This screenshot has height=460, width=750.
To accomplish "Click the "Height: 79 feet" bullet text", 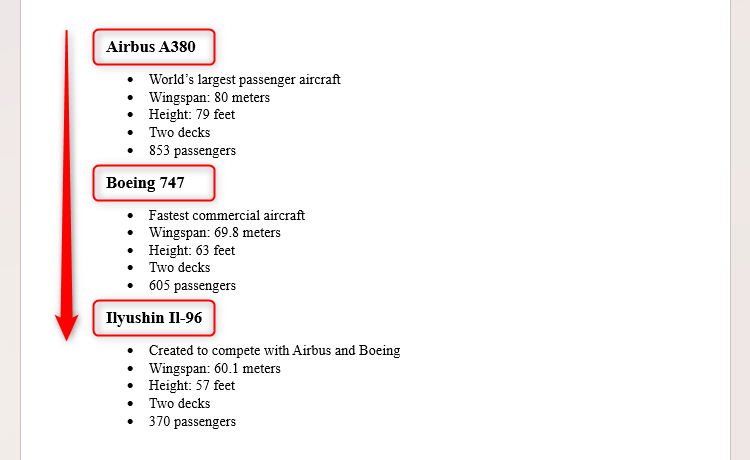I will 192,115.
